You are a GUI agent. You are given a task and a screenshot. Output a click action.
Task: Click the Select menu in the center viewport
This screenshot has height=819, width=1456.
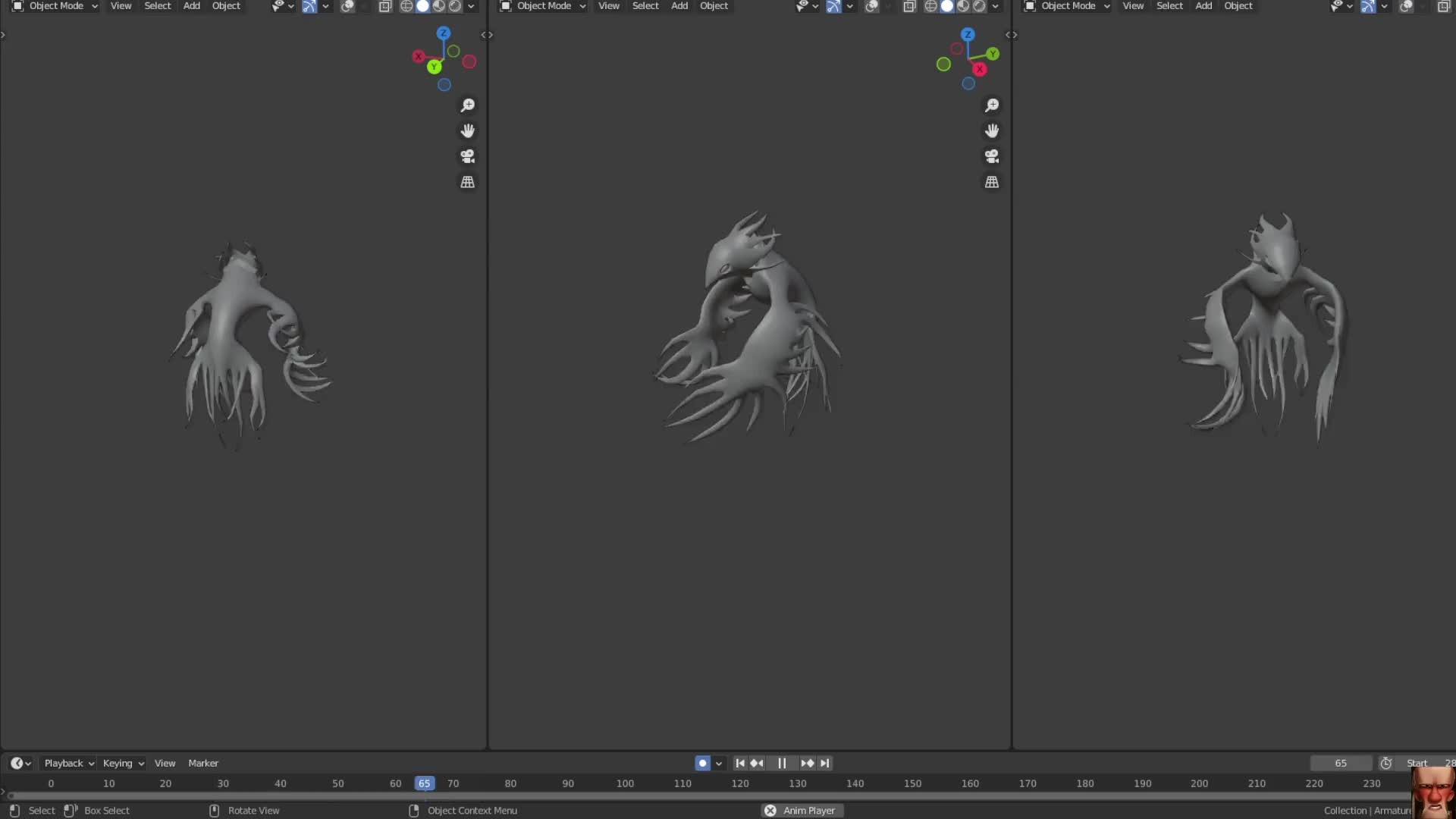[x=645, y=6]
